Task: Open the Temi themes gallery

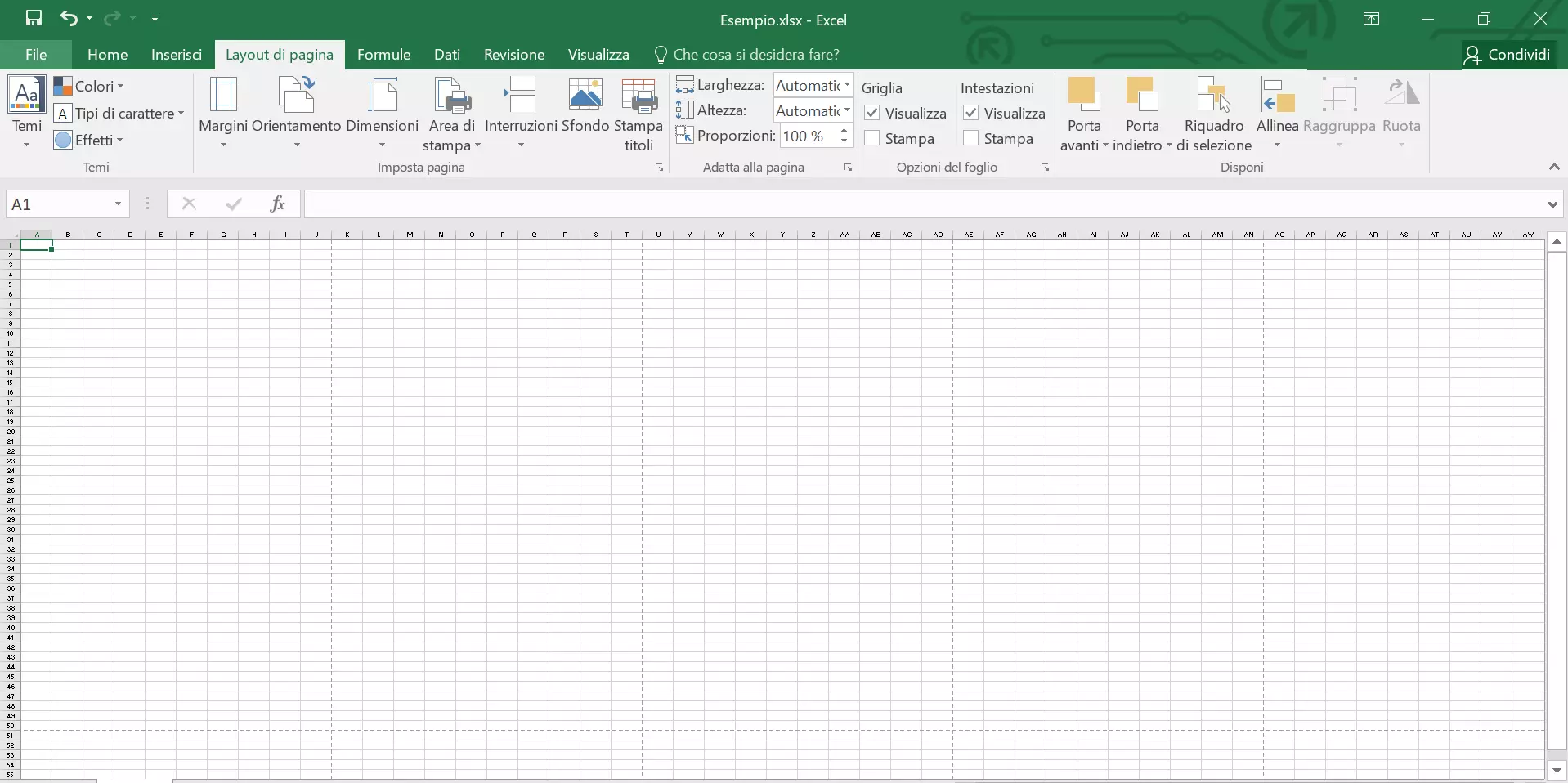Action: point(27,113)
